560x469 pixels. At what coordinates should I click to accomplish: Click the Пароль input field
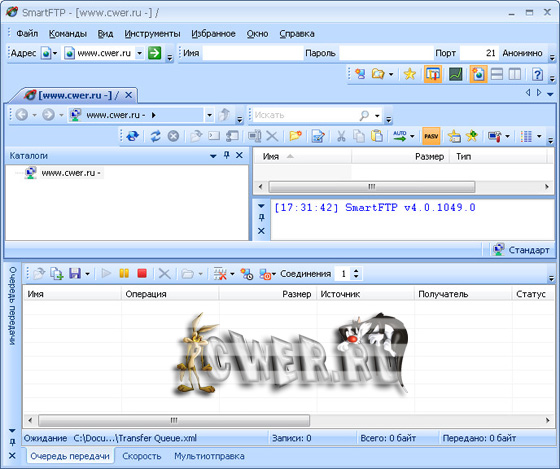[x=386, y=53]
